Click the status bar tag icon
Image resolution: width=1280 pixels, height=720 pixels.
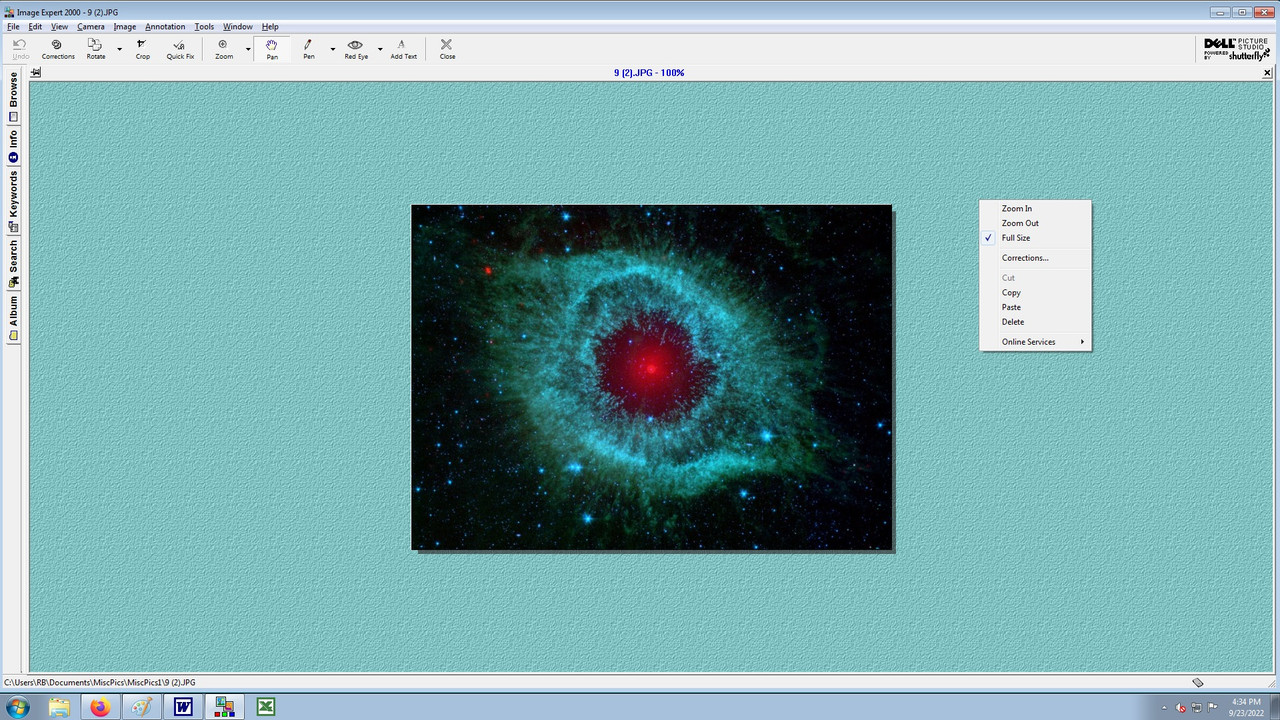click(1197, 682)
